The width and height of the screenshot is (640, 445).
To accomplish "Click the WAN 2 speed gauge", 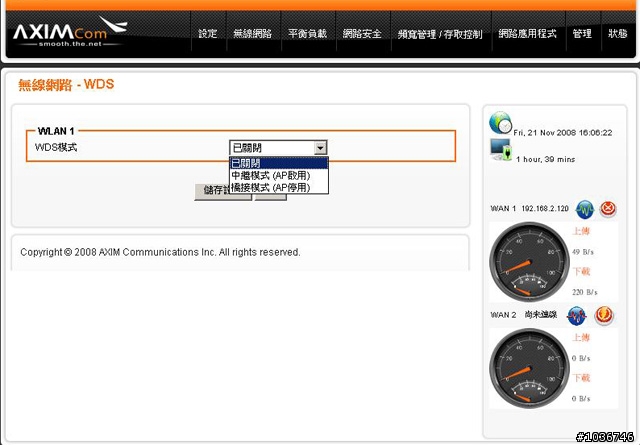I will [529, 369].
